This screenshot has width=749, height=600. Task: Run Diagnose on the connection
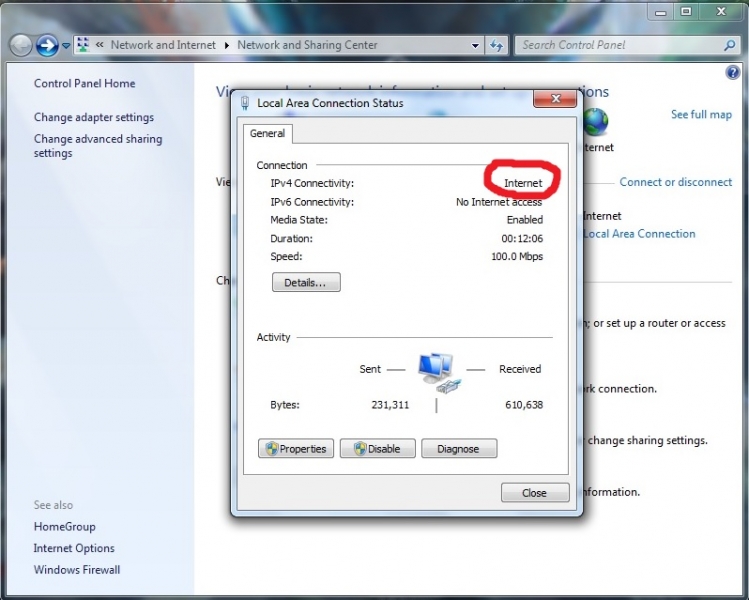pos(458,449)
